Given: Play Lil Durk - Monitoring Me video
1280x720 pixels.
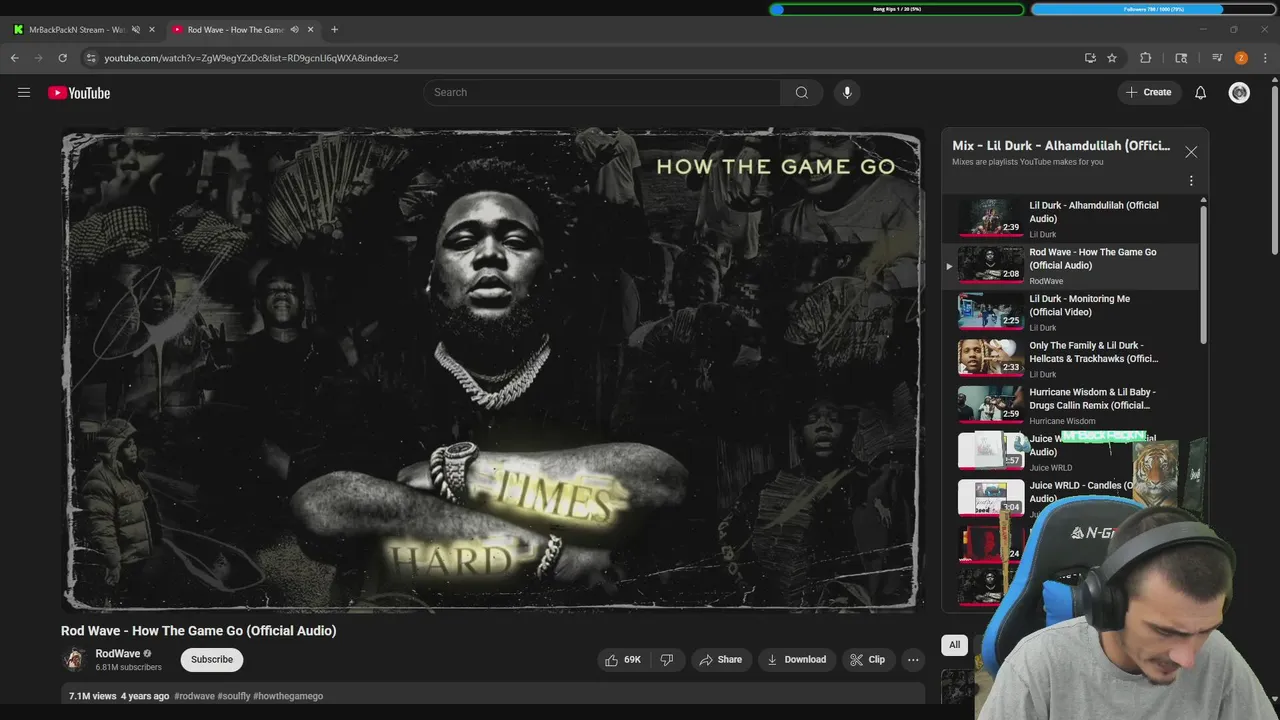Looking at the screenshot, I should 1072,312.
